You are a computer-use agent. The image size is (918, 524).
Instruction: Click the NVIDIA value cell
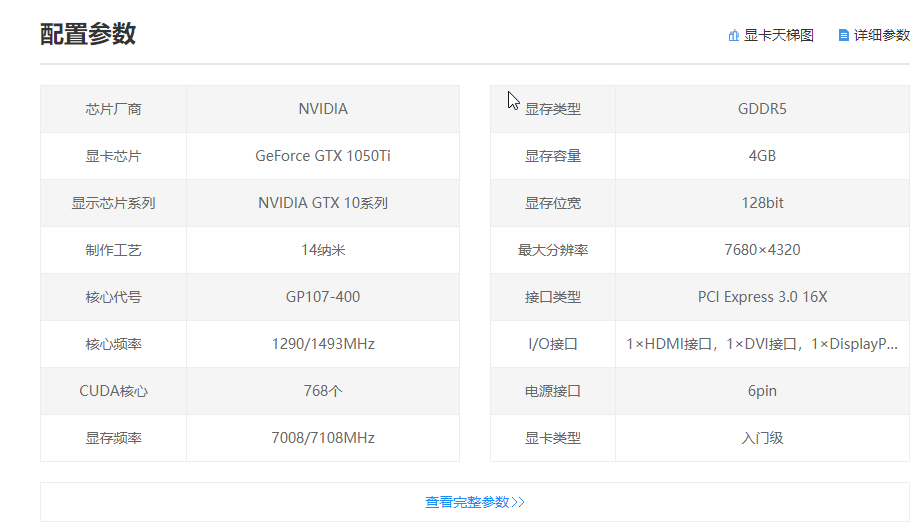(323, 109)
